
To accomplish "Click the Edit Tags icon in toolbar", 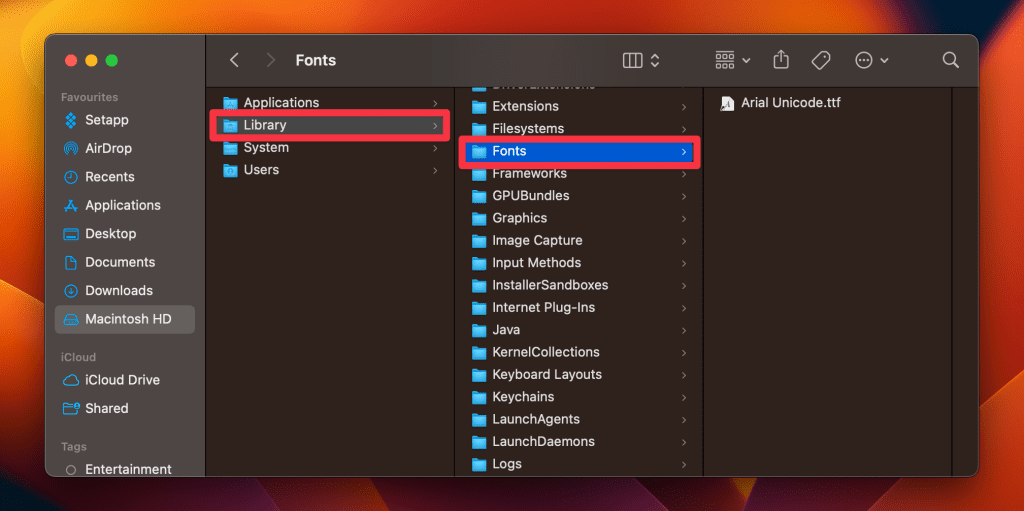I will [821, 60].
